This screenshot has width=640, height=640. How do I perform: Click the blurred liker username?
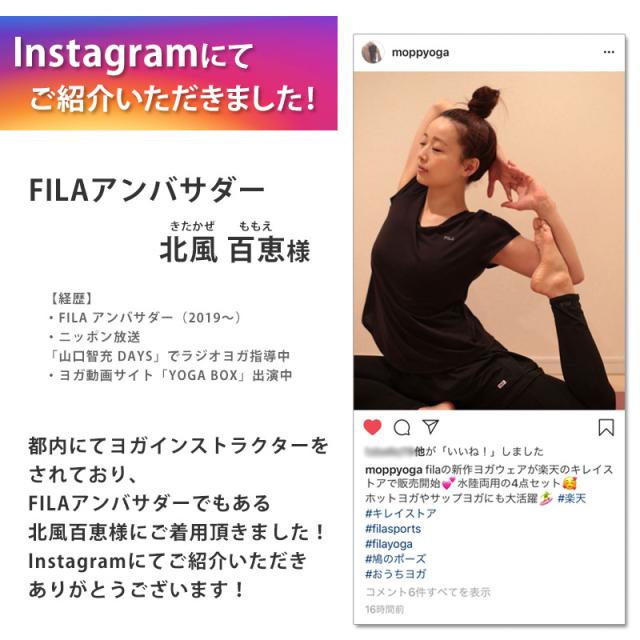[389, 451]
